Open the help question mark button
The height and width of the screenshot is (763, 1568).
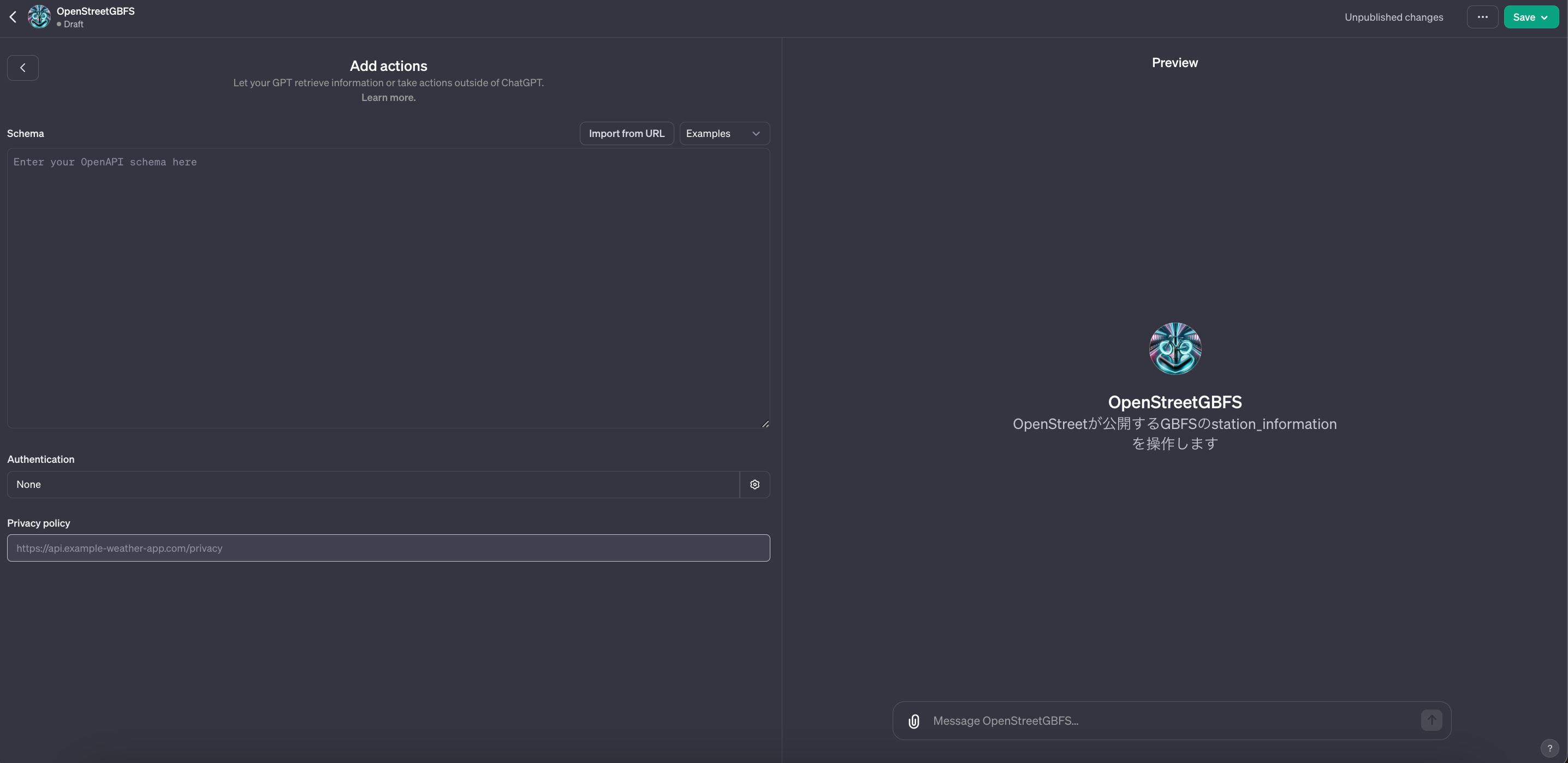coord(1549,748)
